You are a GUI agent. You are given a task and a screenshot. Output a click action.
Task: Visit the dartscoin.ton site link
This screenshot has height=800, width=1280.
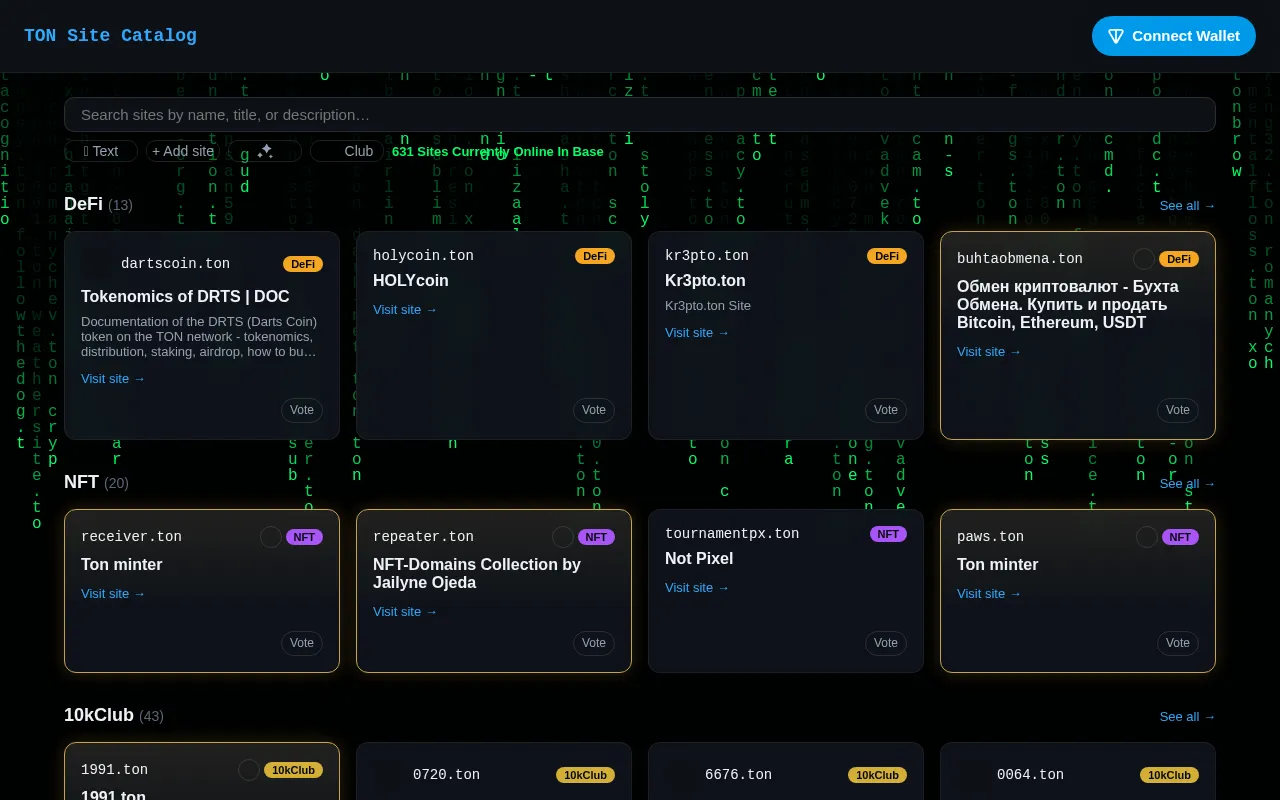point(113,378)
